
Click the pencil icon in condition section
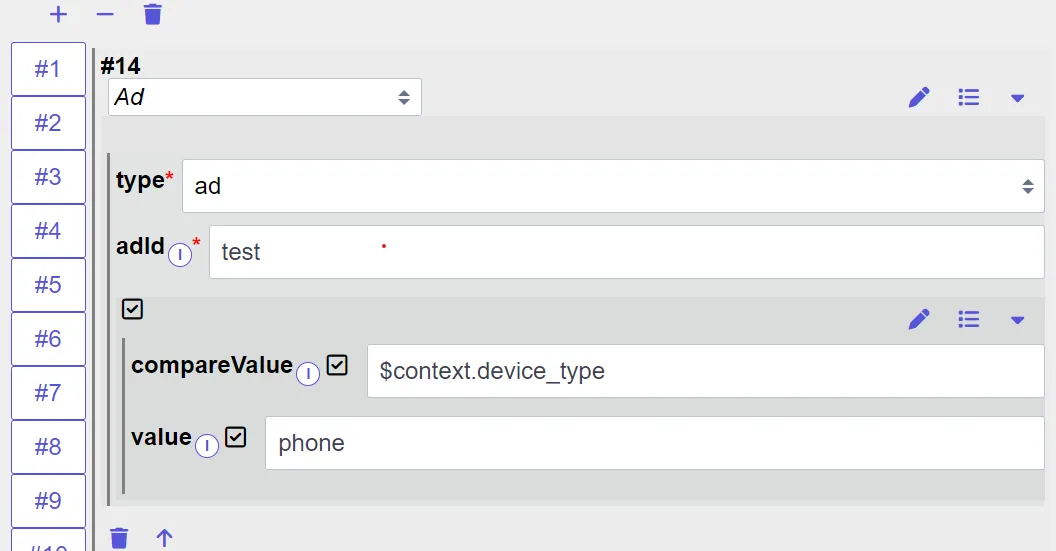click(919, 319)
